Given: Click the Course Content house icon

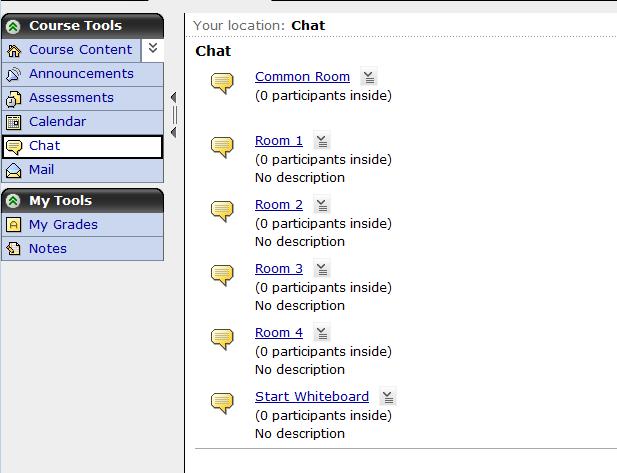Looking at the screenshot, I should (x=14, y=50).
